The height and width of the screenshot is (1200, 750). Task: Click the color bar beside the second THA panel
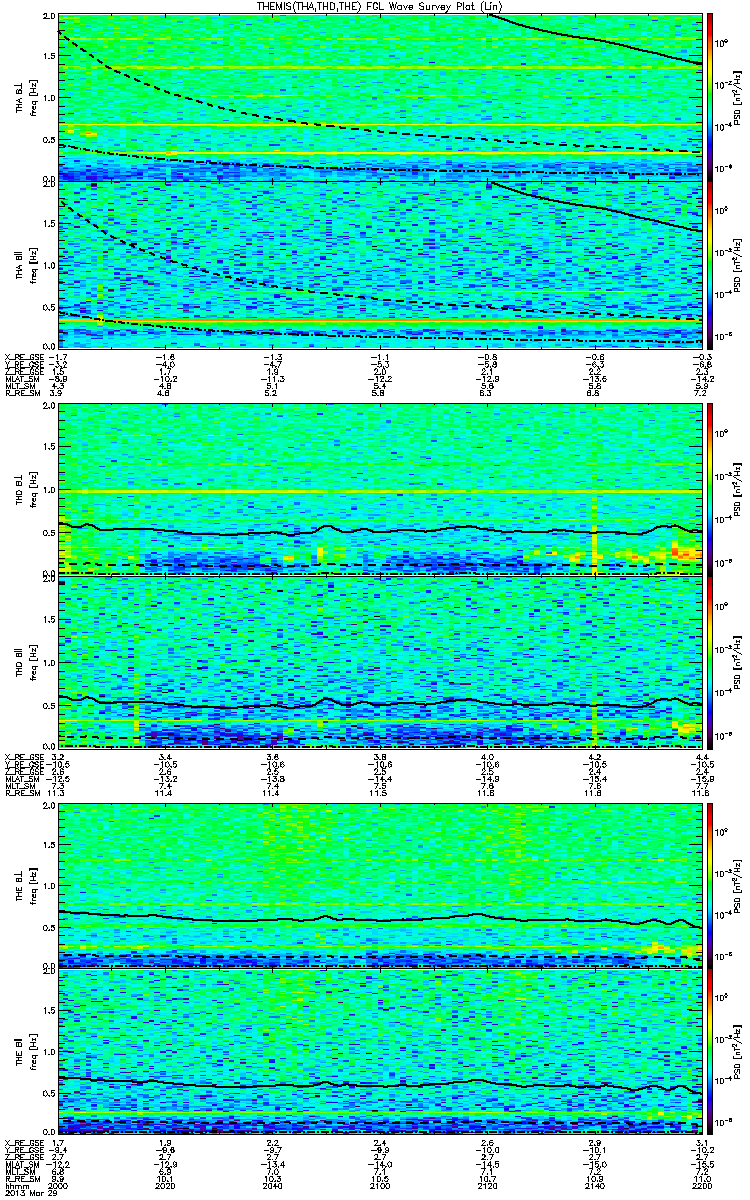point(710,263)
